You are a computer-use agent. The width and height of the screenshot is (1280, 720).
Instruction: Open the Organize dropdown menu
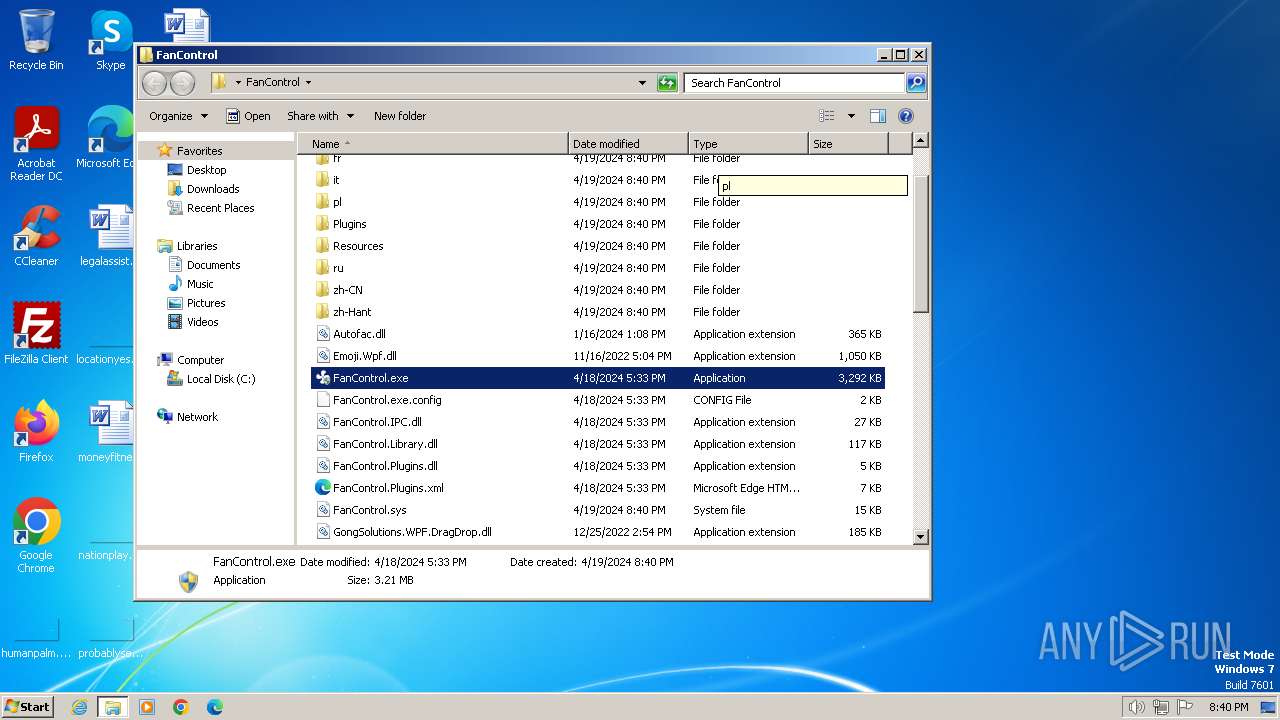point(179,116)
